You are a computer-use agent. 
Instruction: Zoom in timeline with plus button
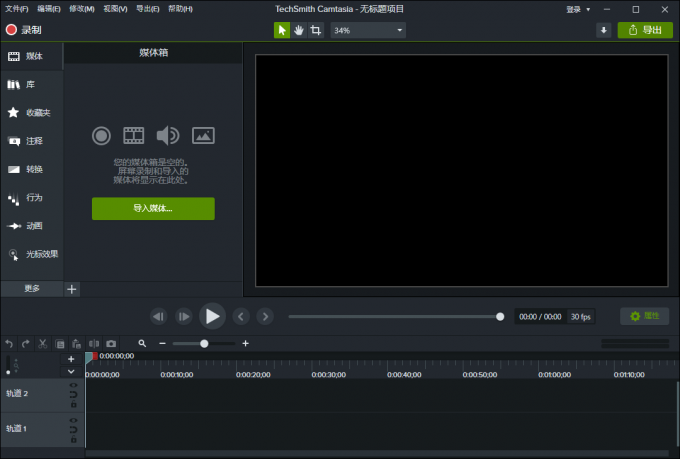click(245, 344)
